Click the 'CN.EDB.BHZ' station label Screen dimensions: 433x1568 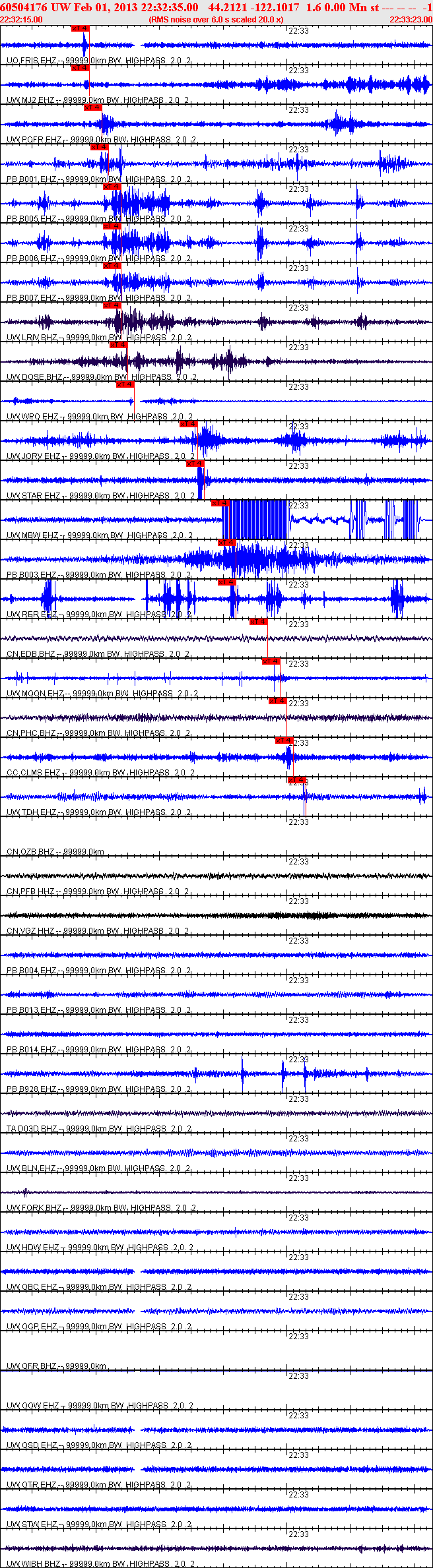tap(32, 654)
